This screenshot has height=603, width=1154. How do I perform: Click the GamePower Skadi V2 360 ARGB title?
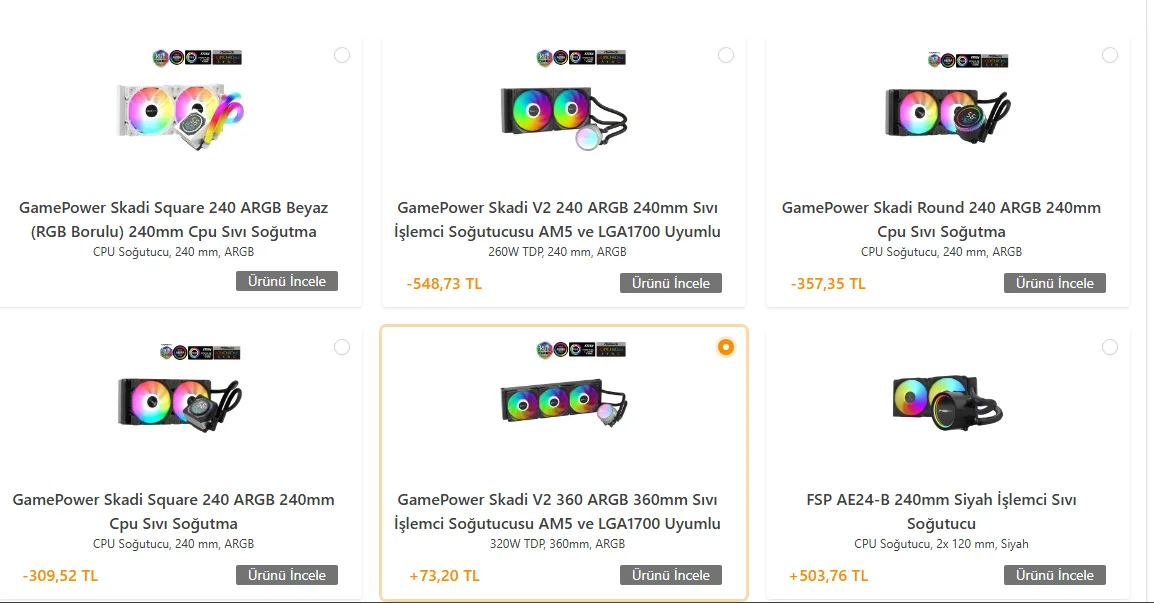pyautogui.click(x=558, y=511)
